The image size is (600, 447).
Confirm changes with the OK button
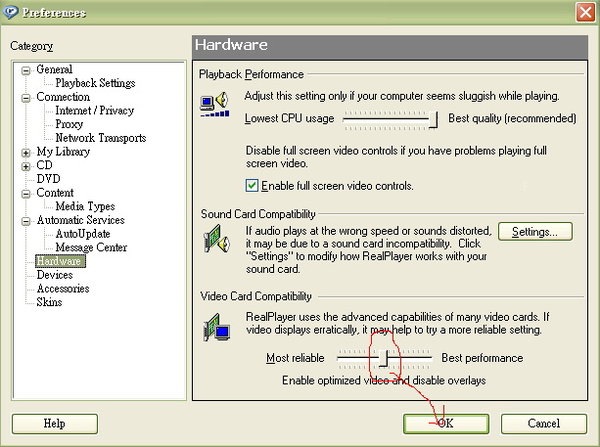[x=446, y=424]
